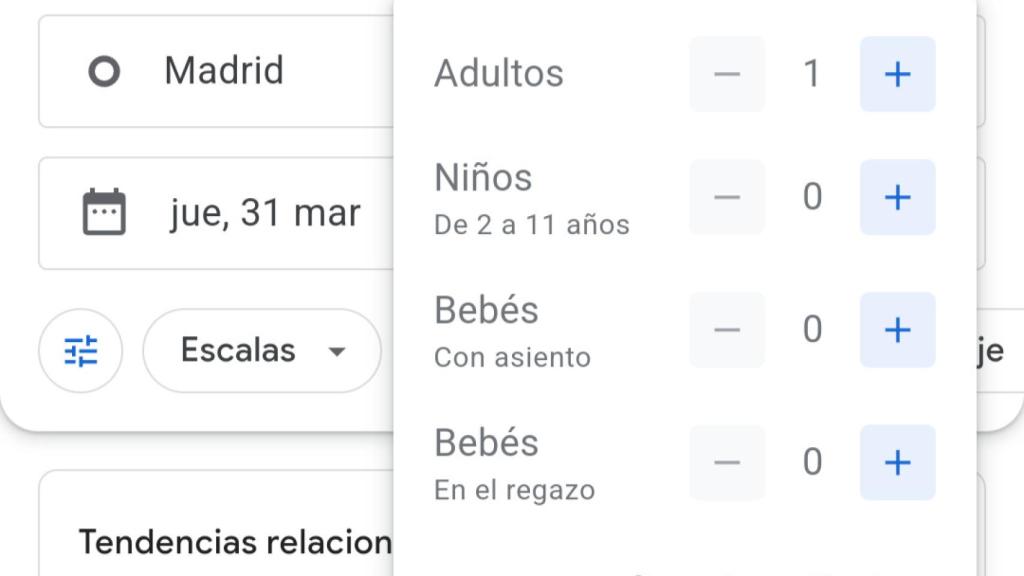This screenshot has height=576, width=1024.
Task: Click minus for Bebés en el regazo
Action: [727, 462]
